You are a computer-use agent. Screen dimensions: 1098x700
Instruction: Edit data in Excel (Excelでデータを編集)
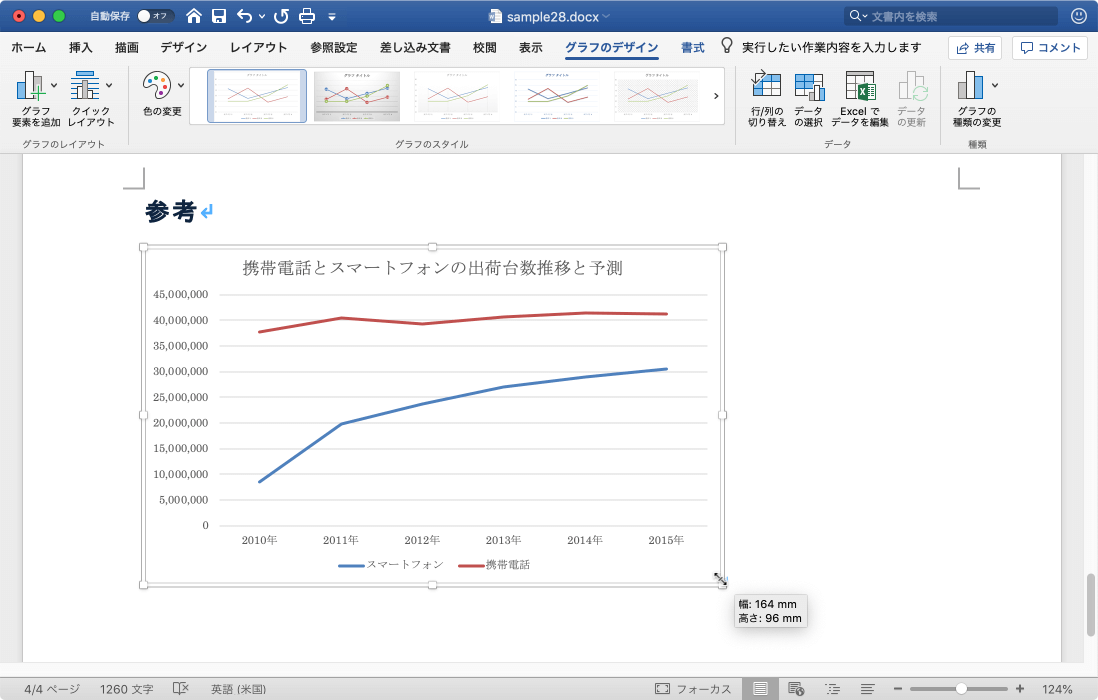click(860, 99)
